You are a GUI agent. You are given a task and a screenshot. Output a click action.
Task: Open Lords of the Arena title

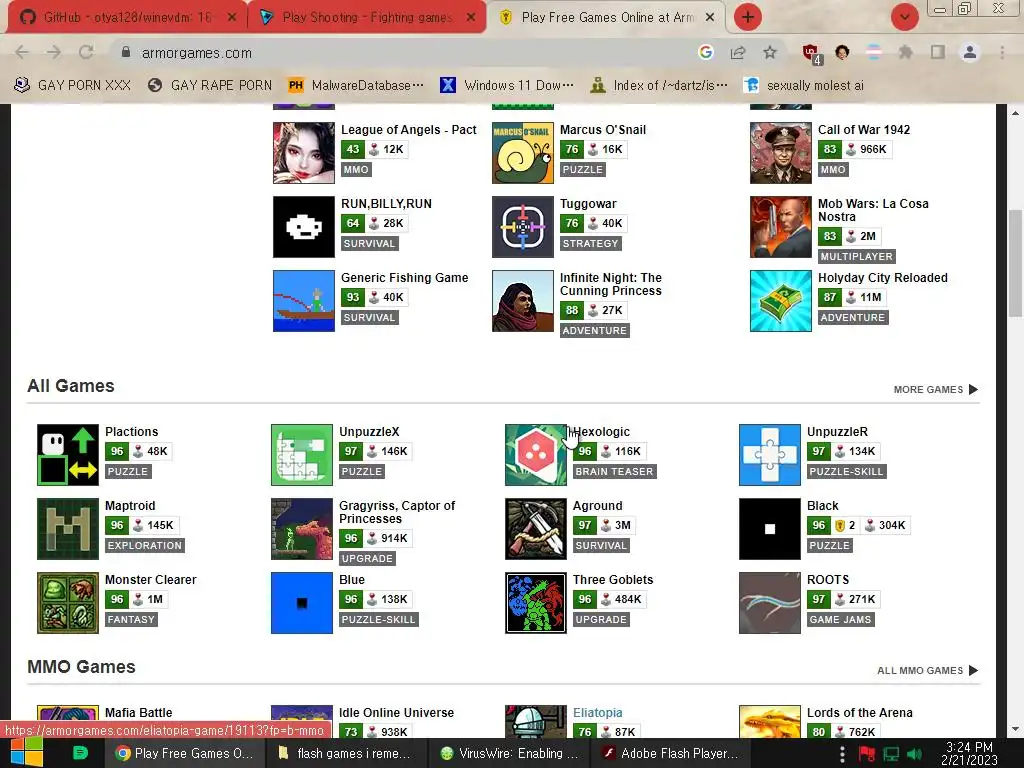(859, 712)
